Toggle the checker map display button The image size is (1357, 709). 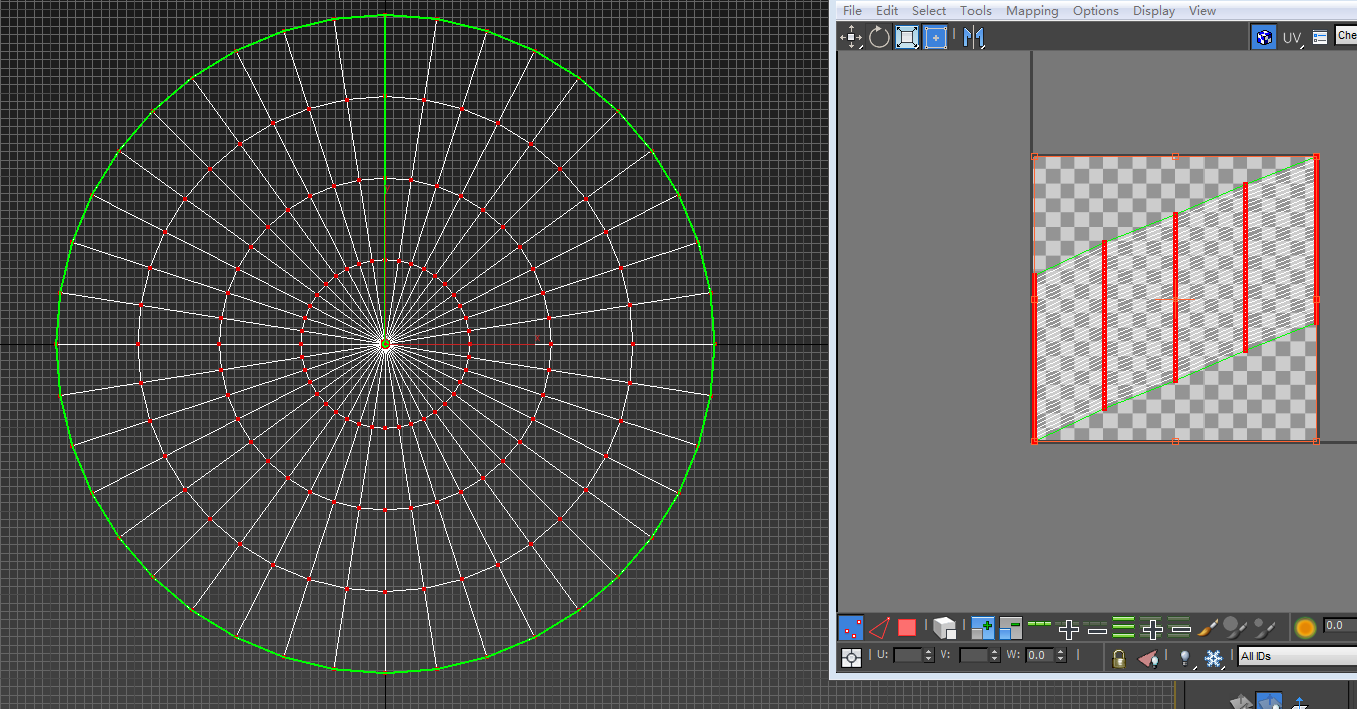(1264, 38)
